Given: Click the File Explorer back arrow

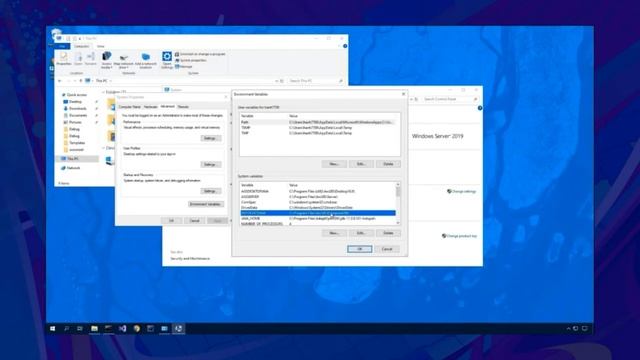Looking at the screenshot, I should click(x=60, y=81).
